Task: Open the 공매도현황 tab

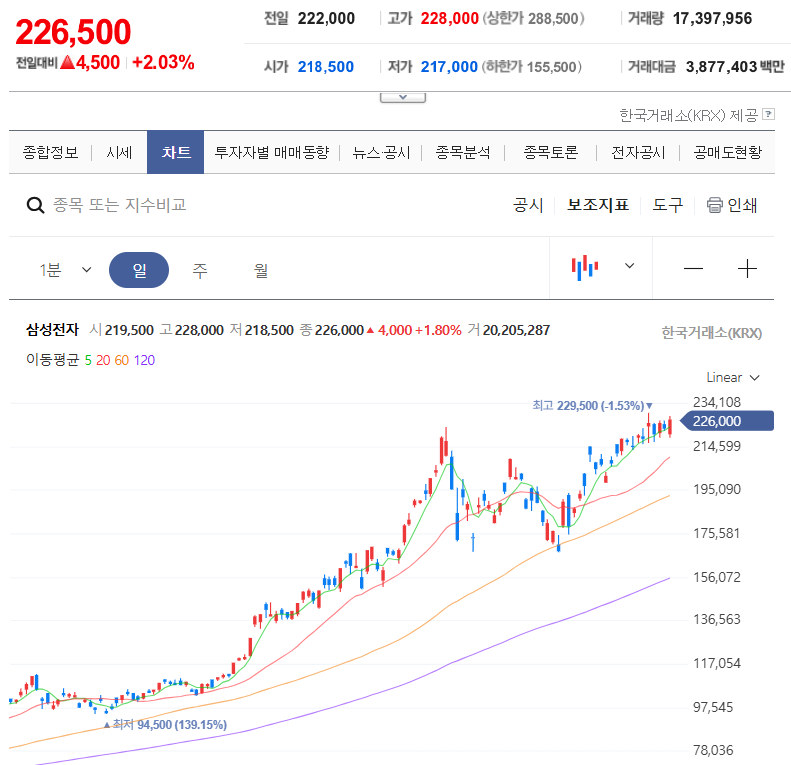Action: click(x=727, y=152)
